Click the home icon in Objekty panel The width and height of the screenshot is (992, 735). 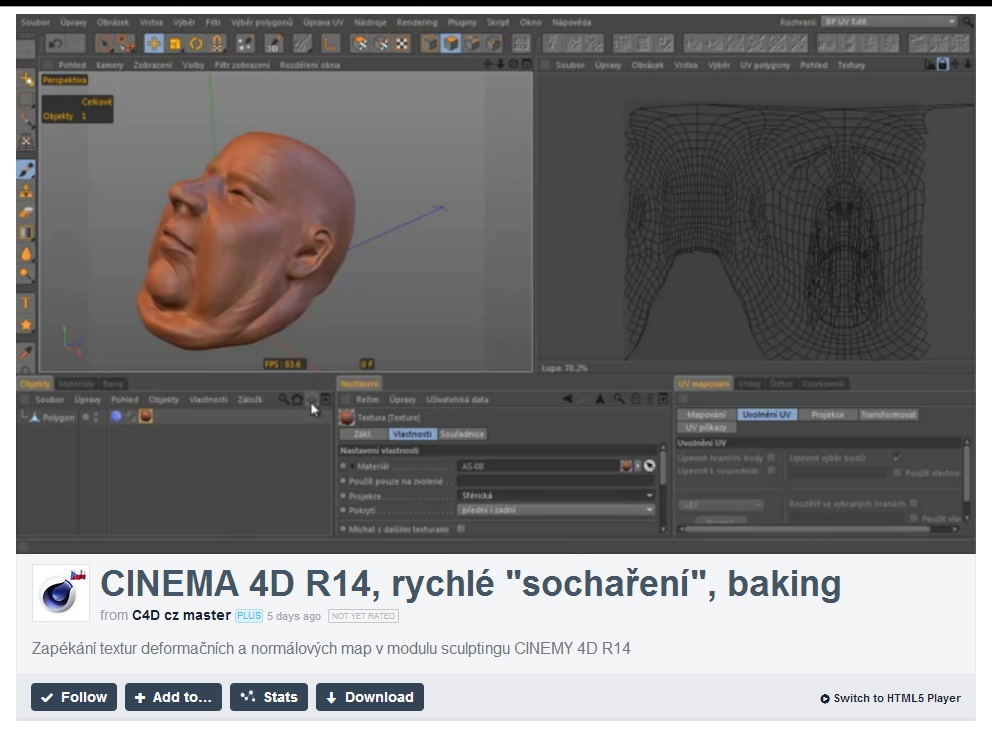pos(297,399)
